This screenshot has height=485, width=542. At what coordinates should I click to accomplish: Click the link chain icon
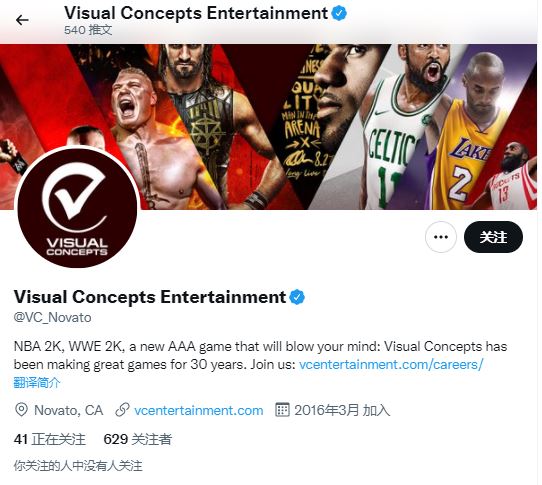pos(122,410)
